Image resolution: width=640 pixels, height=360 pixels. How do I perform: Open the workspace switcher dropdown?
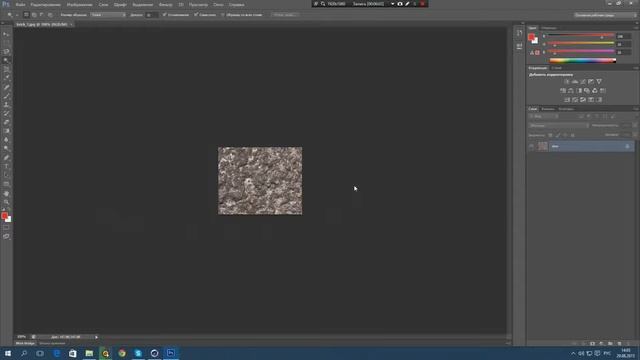pyautogui.click(x=605, y=15)
